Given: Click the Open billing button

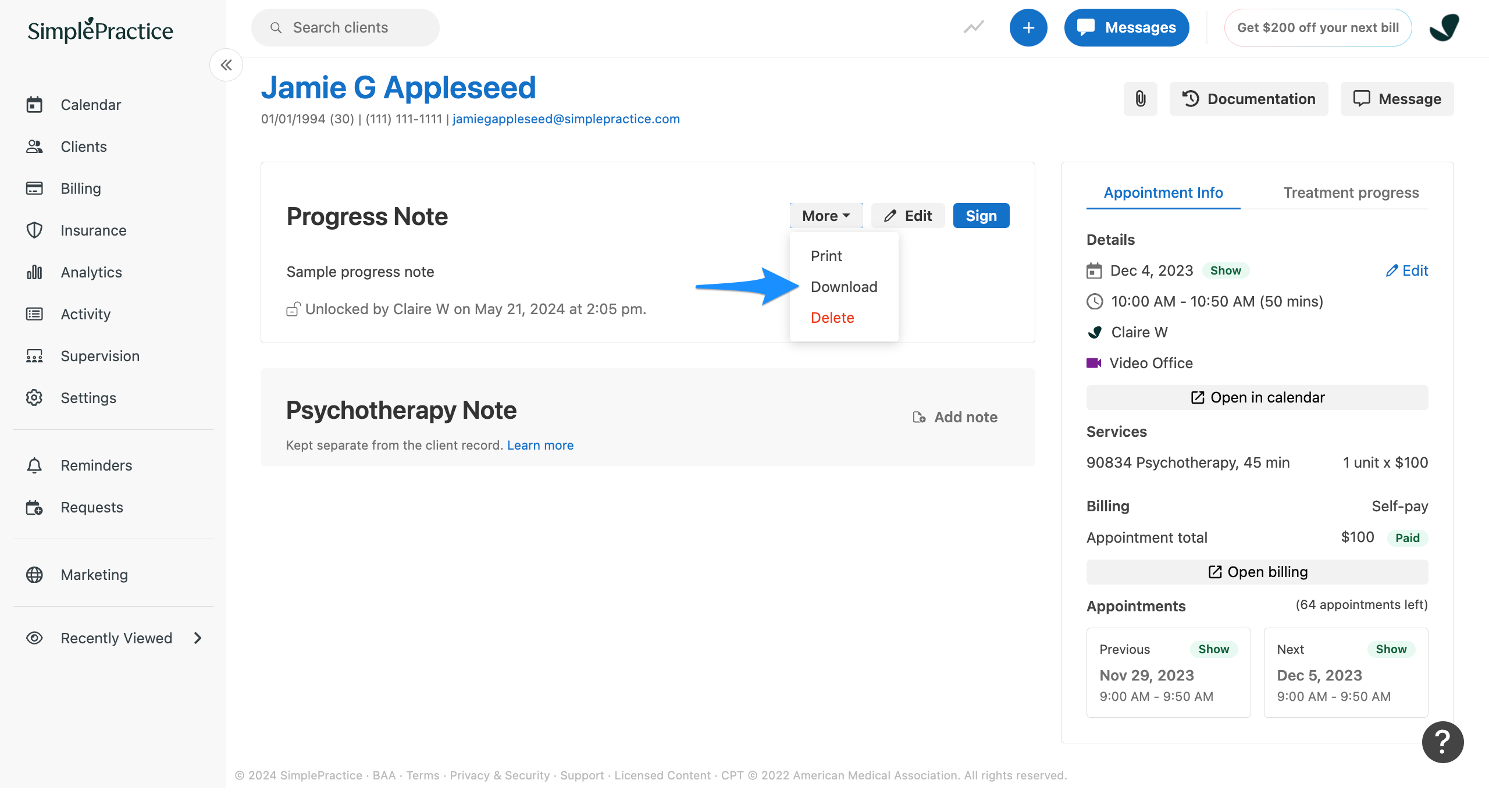Looking at the screenshot, I should click(x=1257, y=572).
